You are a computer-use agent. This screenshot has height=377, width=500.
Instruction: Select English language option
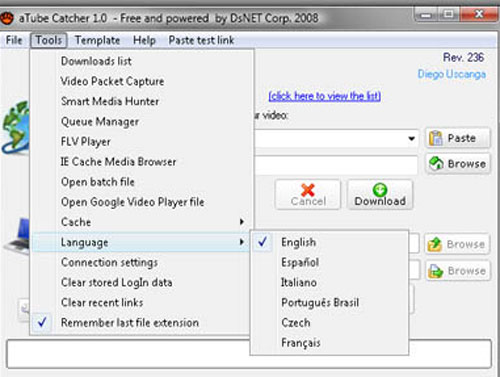point(329,242)
